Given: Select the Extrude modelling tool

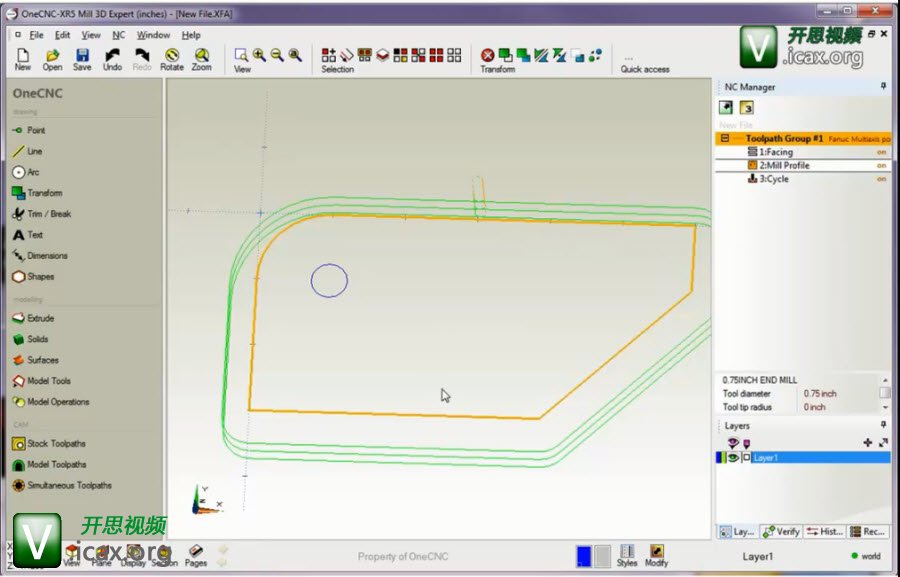Looking at the screenshot, I should pos(40,318).
